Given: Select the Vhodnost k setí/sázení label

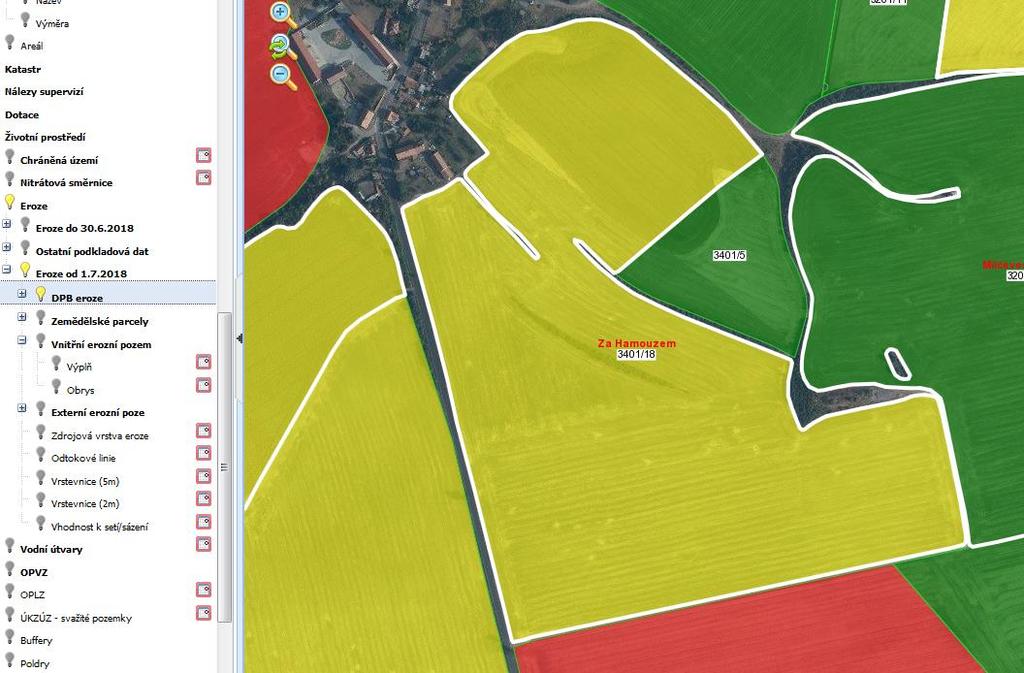Looking at the screenshot, I should [100, 527].
